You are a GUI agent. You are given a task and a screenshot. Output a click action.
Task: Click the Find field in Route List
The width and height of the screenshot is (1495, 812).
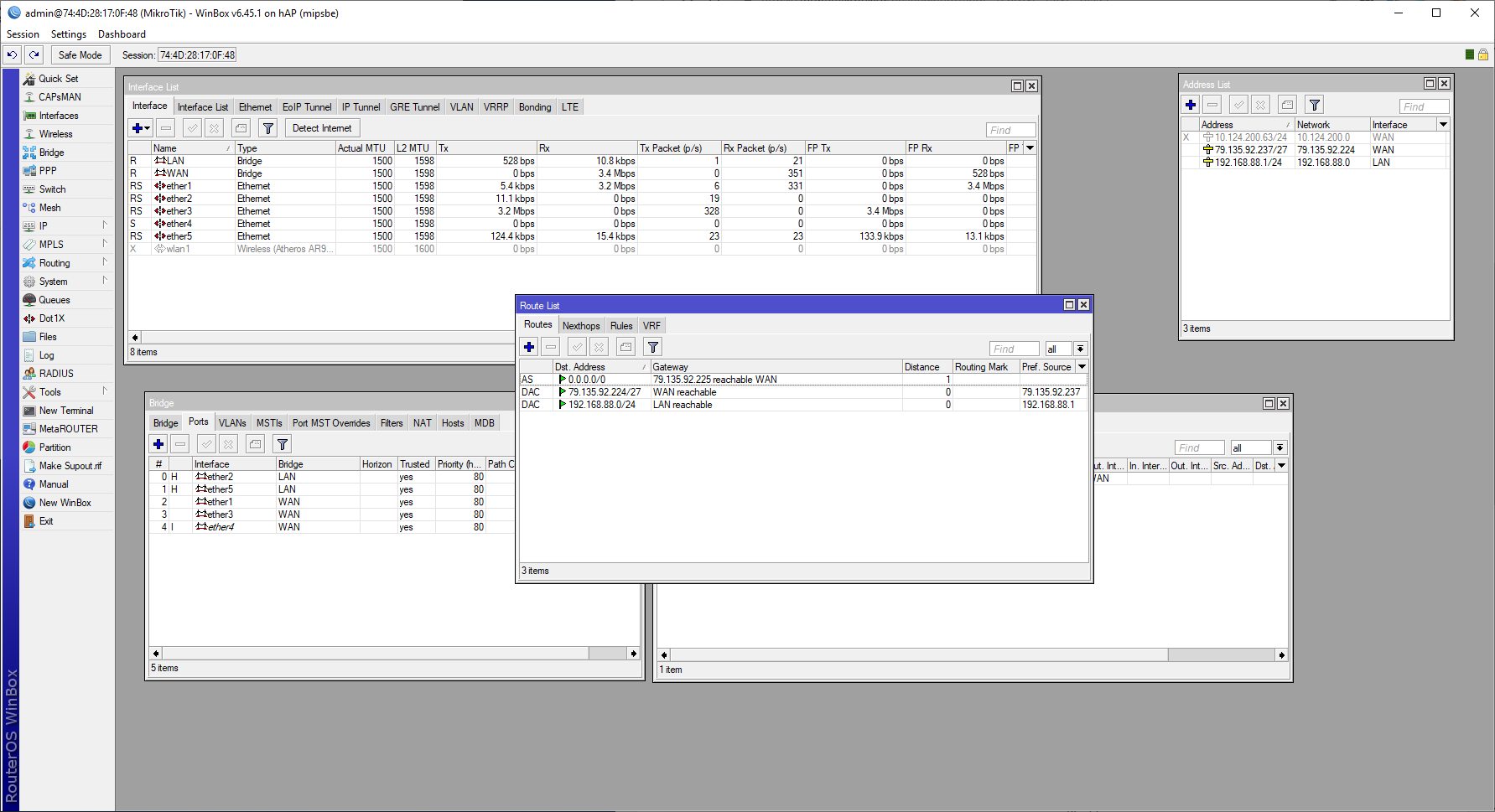click(1015, 349)
